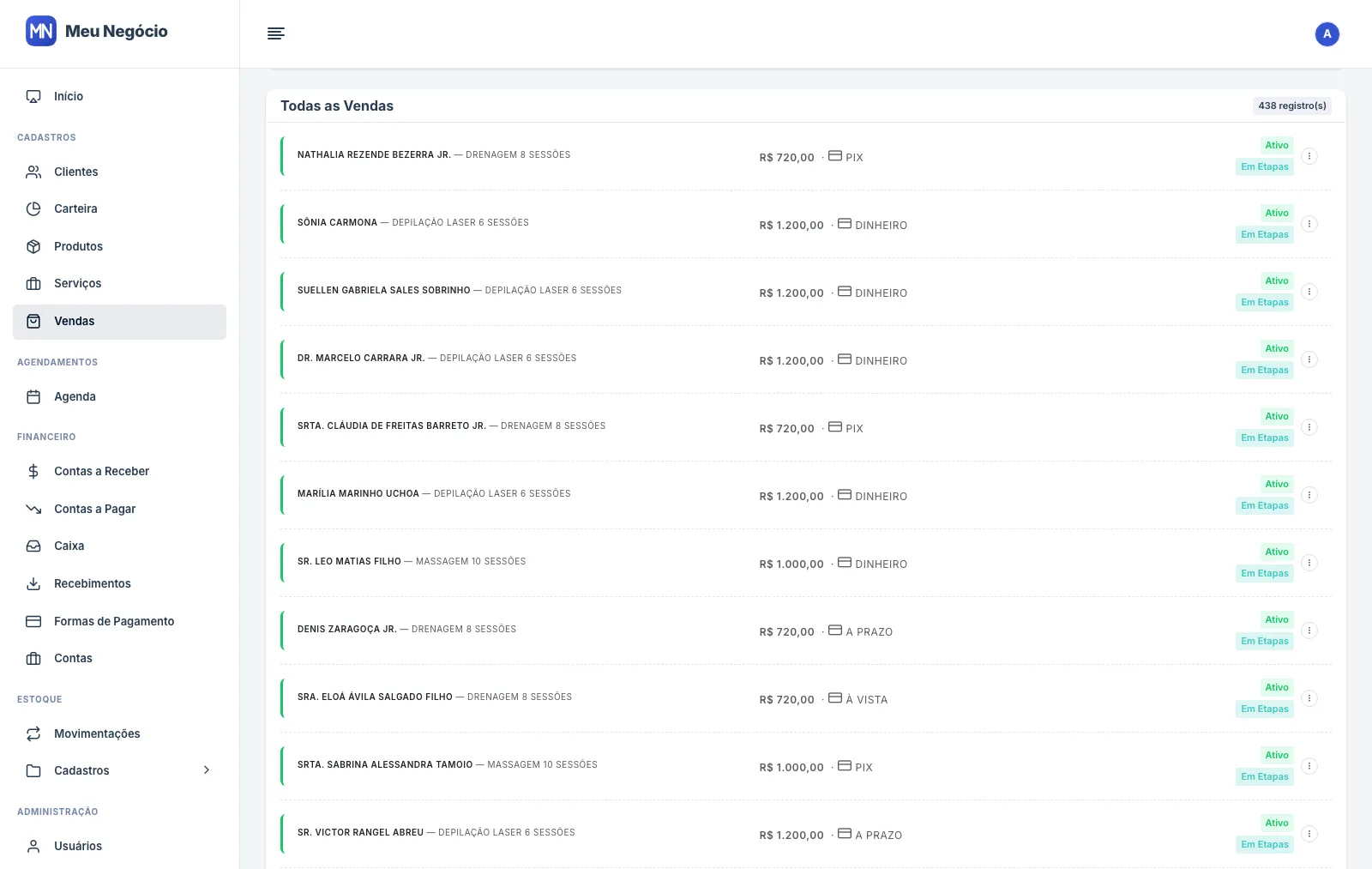Click the A PRAZO payment label for Sr. Victor Rangel Abreu
Image resolution: width=1372 pixels, height=869 pixels.
click(879, 836)
